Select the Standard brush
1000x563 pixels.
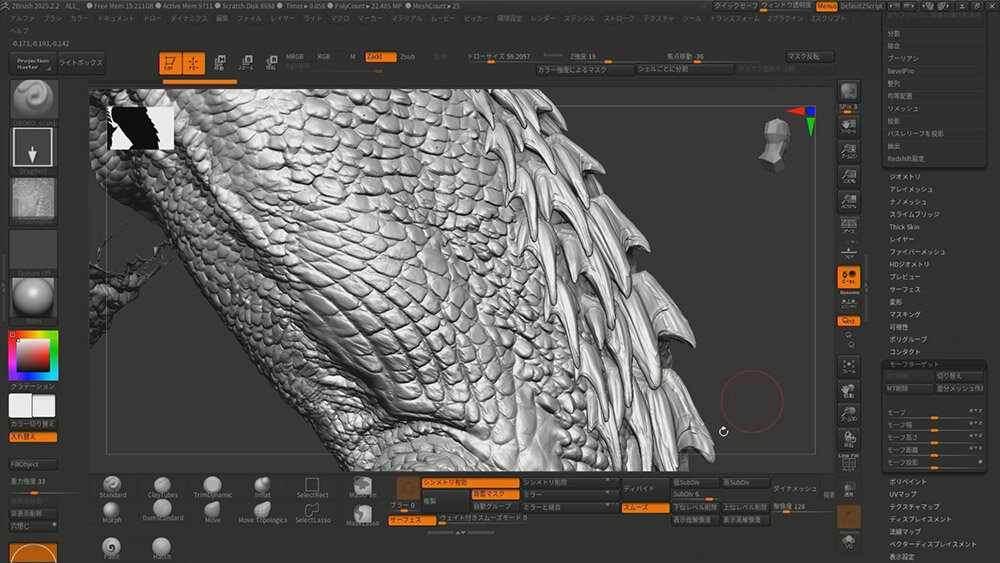click(112, 486)
